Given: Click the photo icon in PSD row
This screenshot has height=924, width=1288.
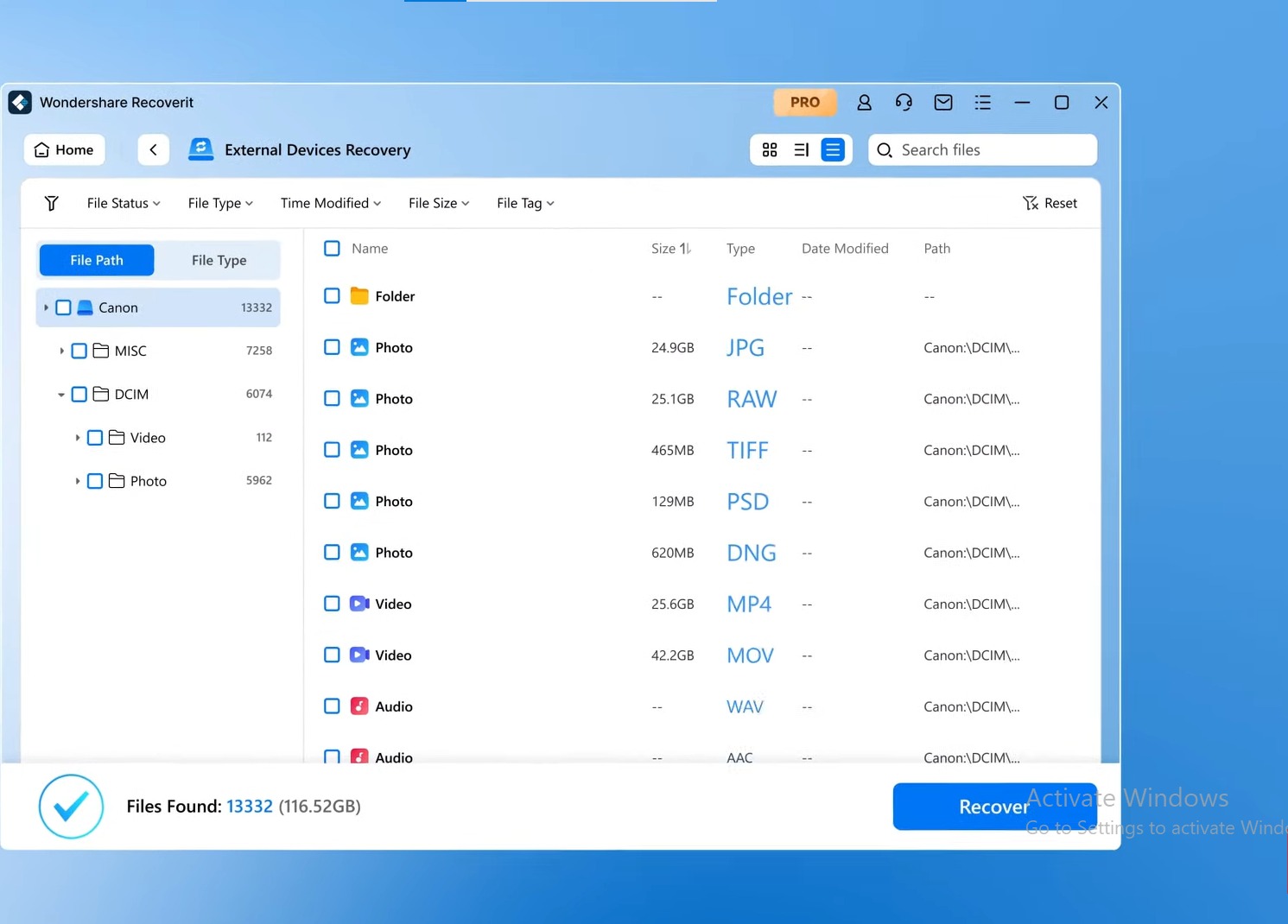Looking at the screenshot, I should [x=359, y=501].
